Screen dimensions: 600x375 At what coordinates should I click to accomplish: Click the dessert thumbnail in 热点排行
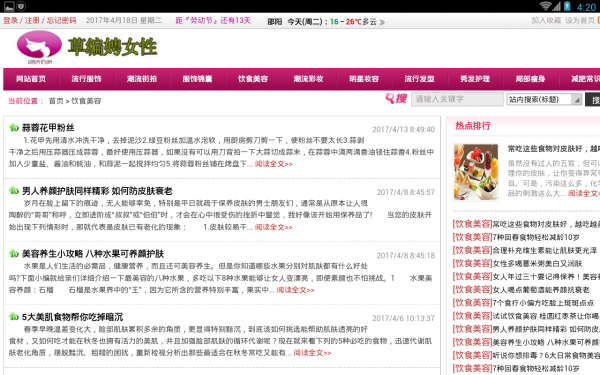(476, 172)
